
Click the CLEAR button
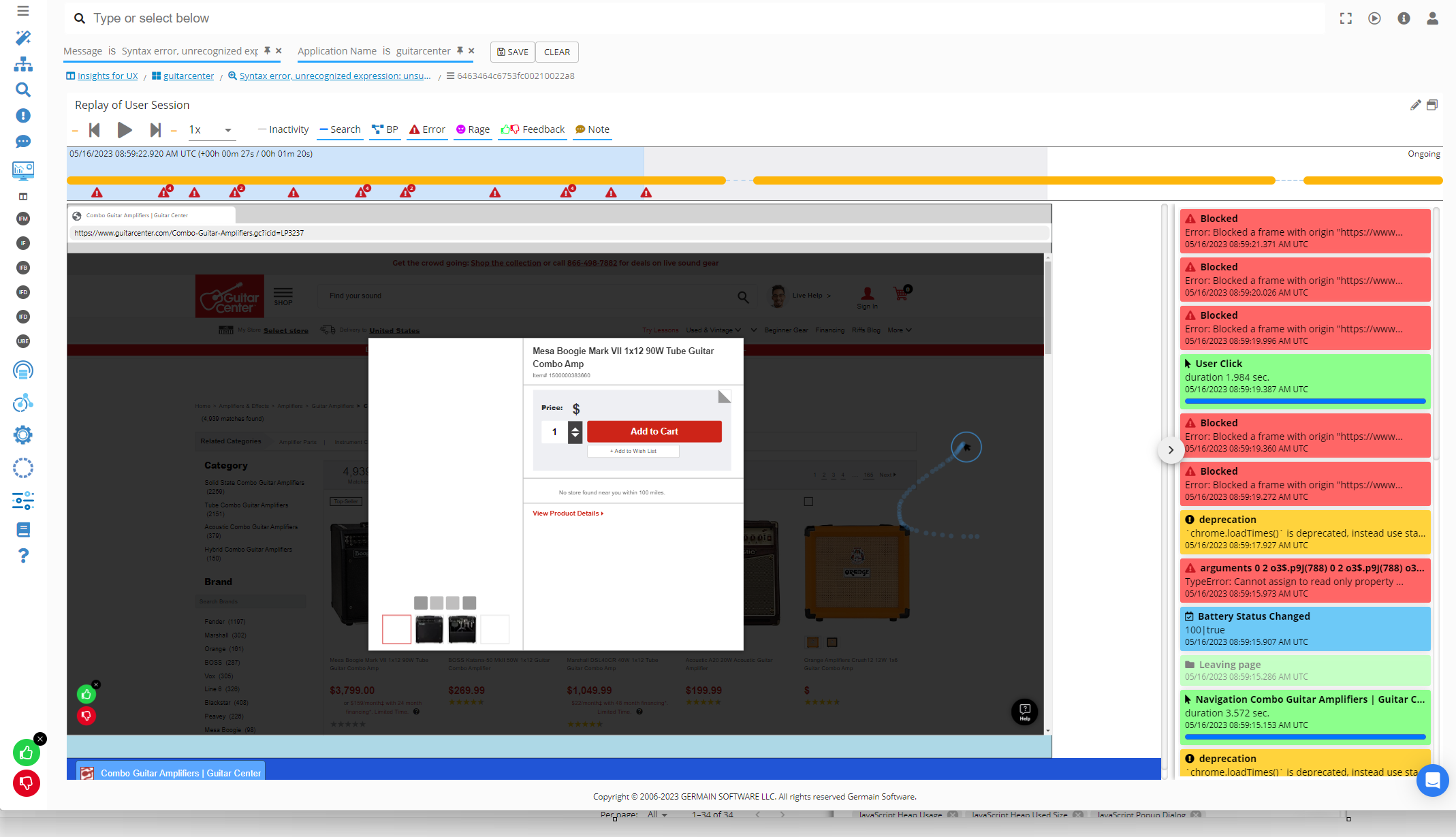tap(556, 52)
